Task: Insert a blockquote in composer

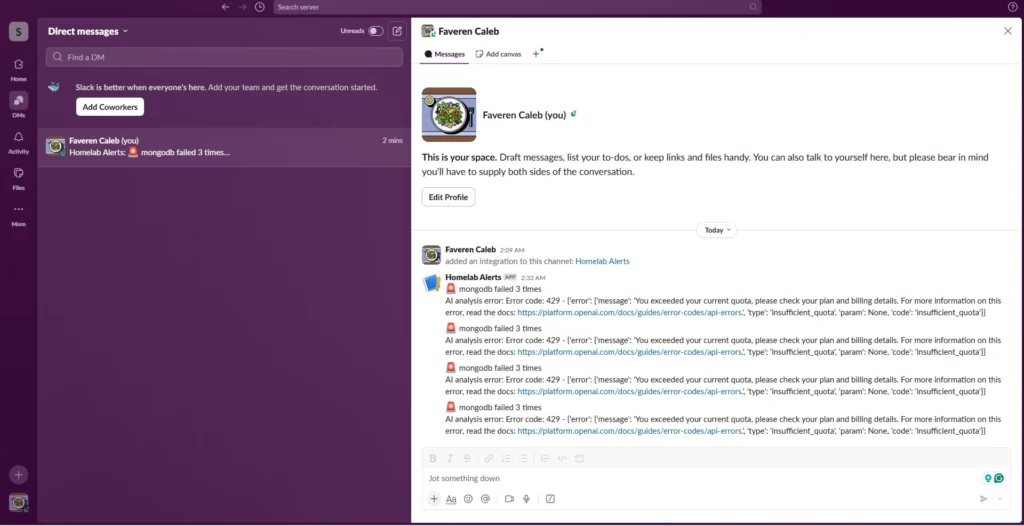Action: coord(545,459)
